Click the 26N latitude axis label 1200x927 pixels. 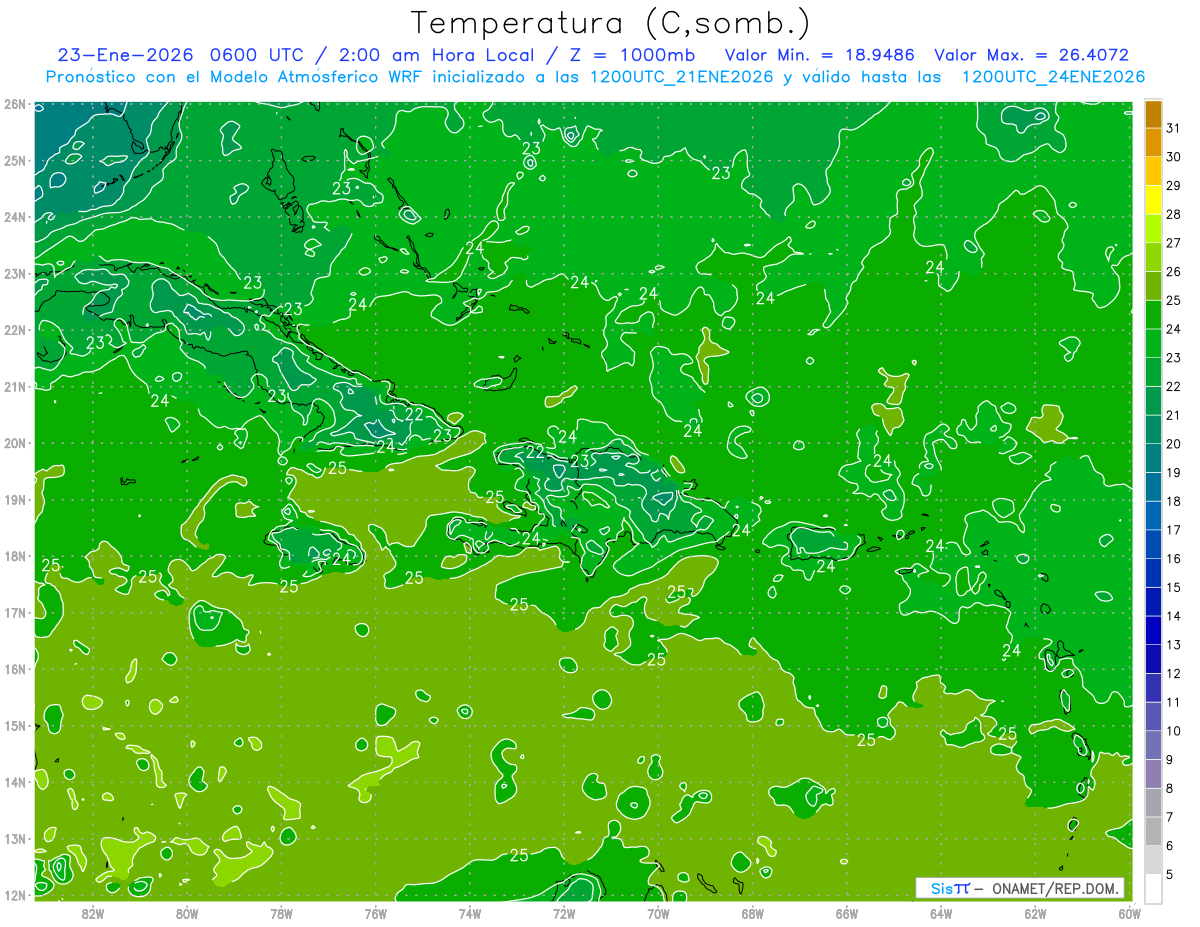coord(14,104)
